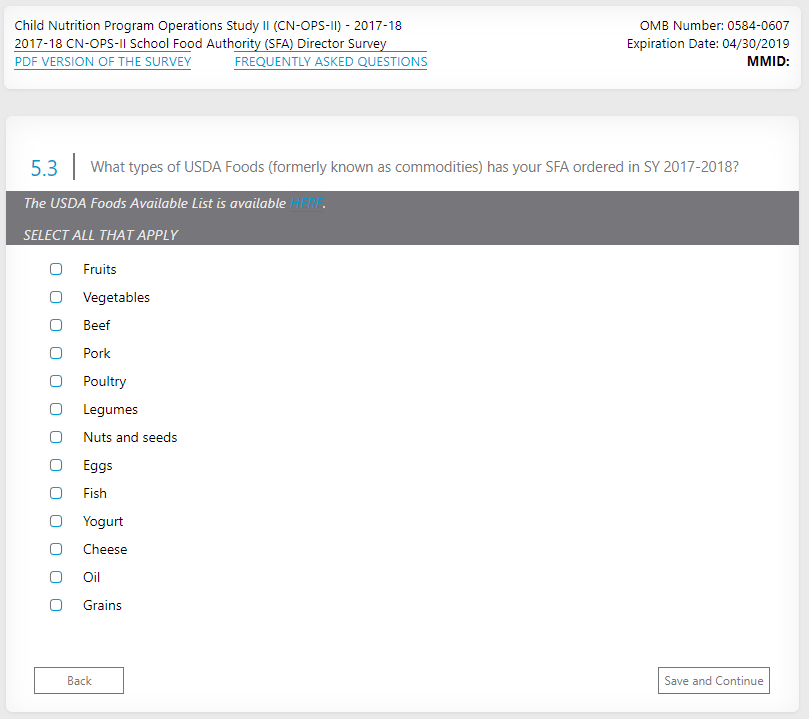The width and height of the screenshot is (809, 719).
Task: Mark the Poultry checkbox
Action: coord(56,381)
